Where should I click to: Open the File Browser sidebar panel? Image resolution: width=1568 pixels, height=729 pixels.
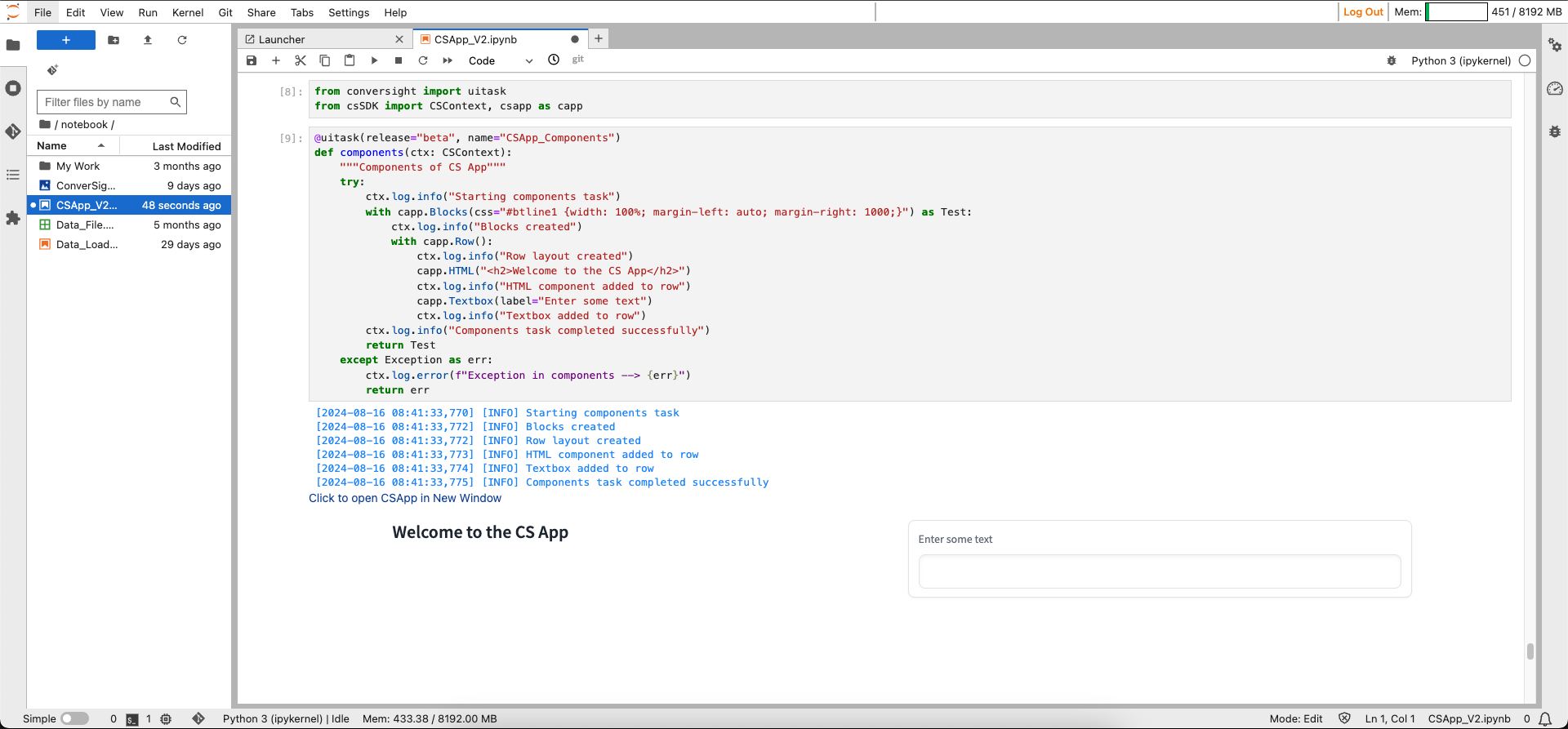tap(13, 45)
